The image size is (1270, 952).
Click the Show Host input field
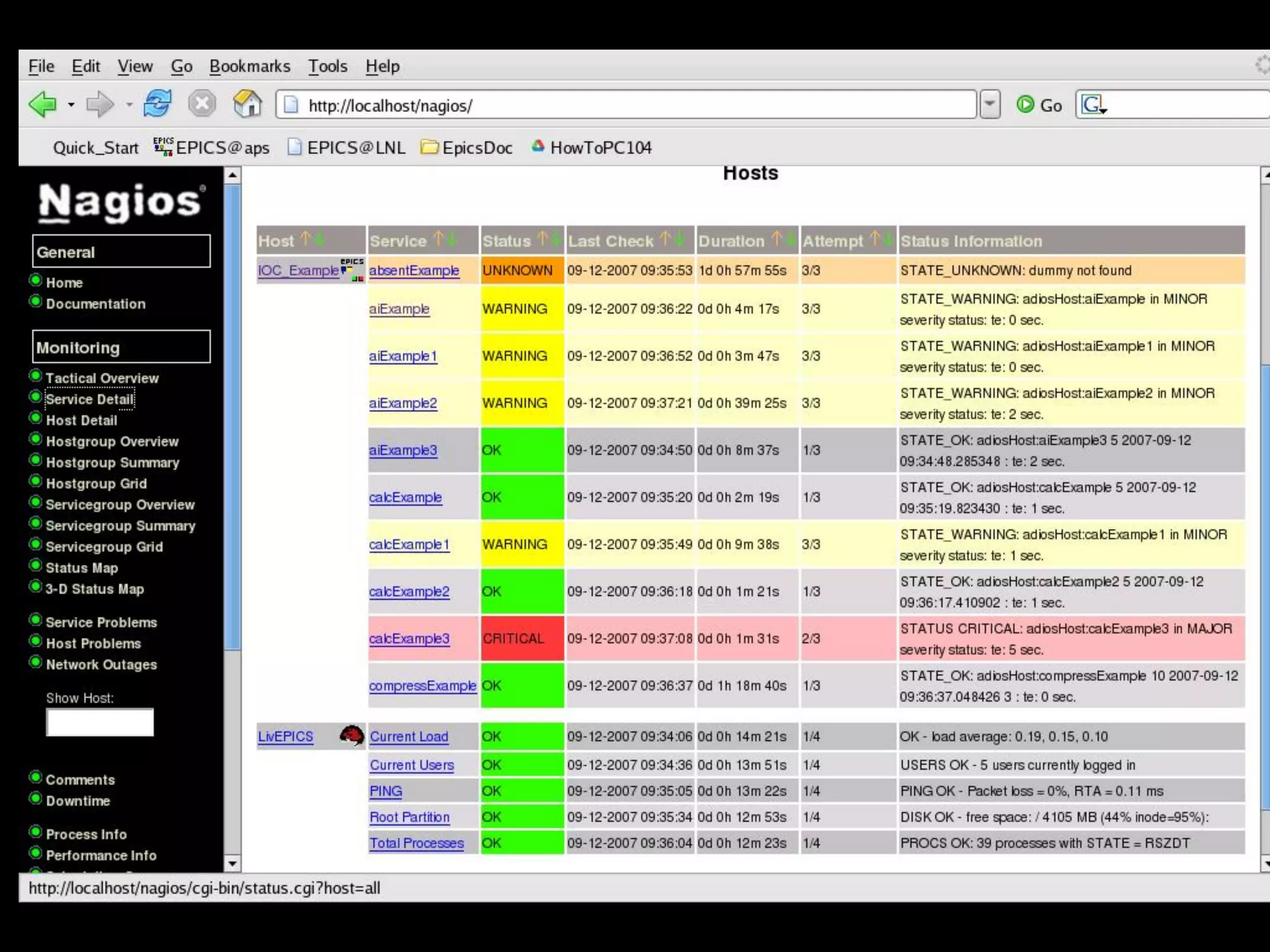[x=100, y=723]
